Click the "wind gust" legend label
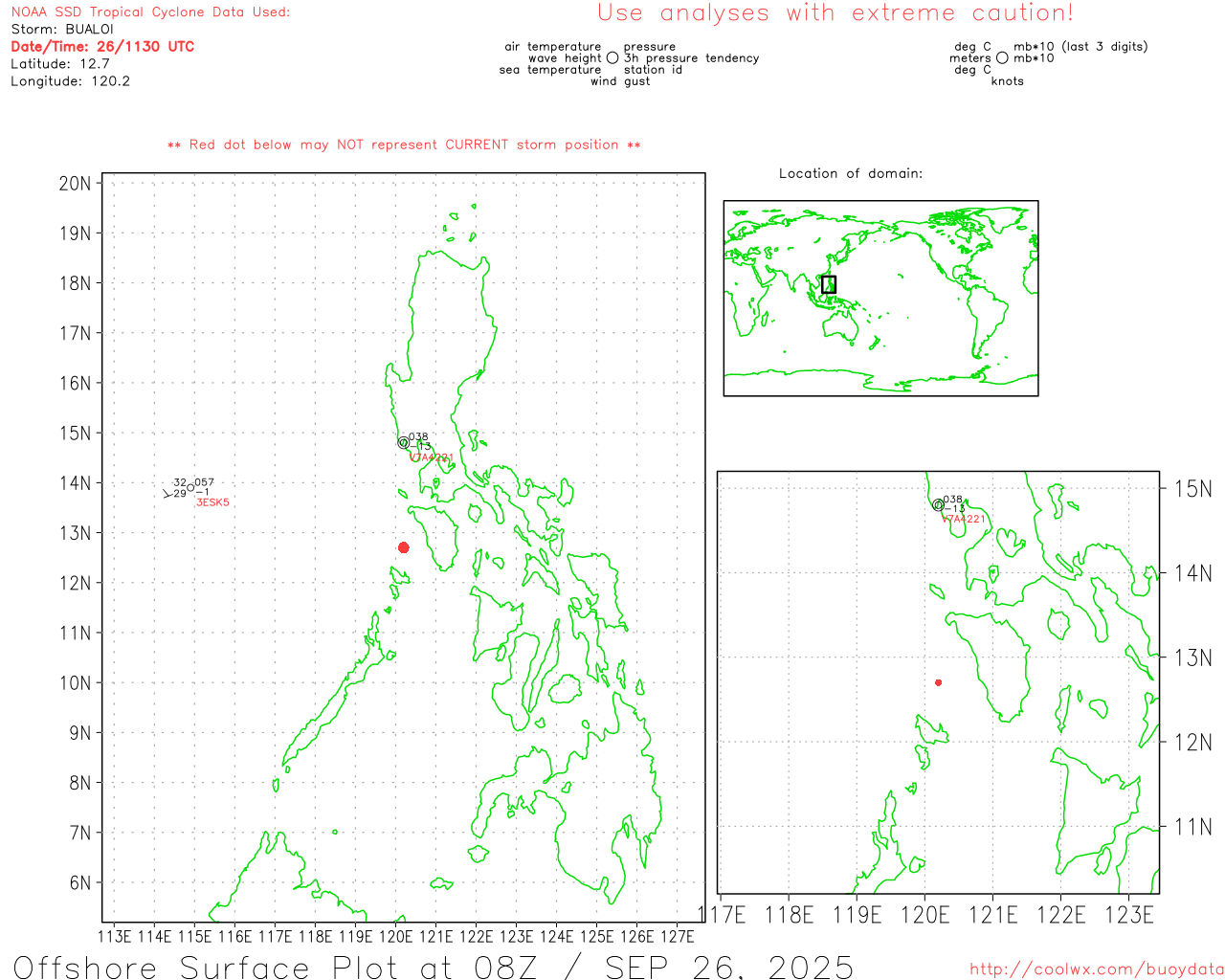 [x=620, y=80]
